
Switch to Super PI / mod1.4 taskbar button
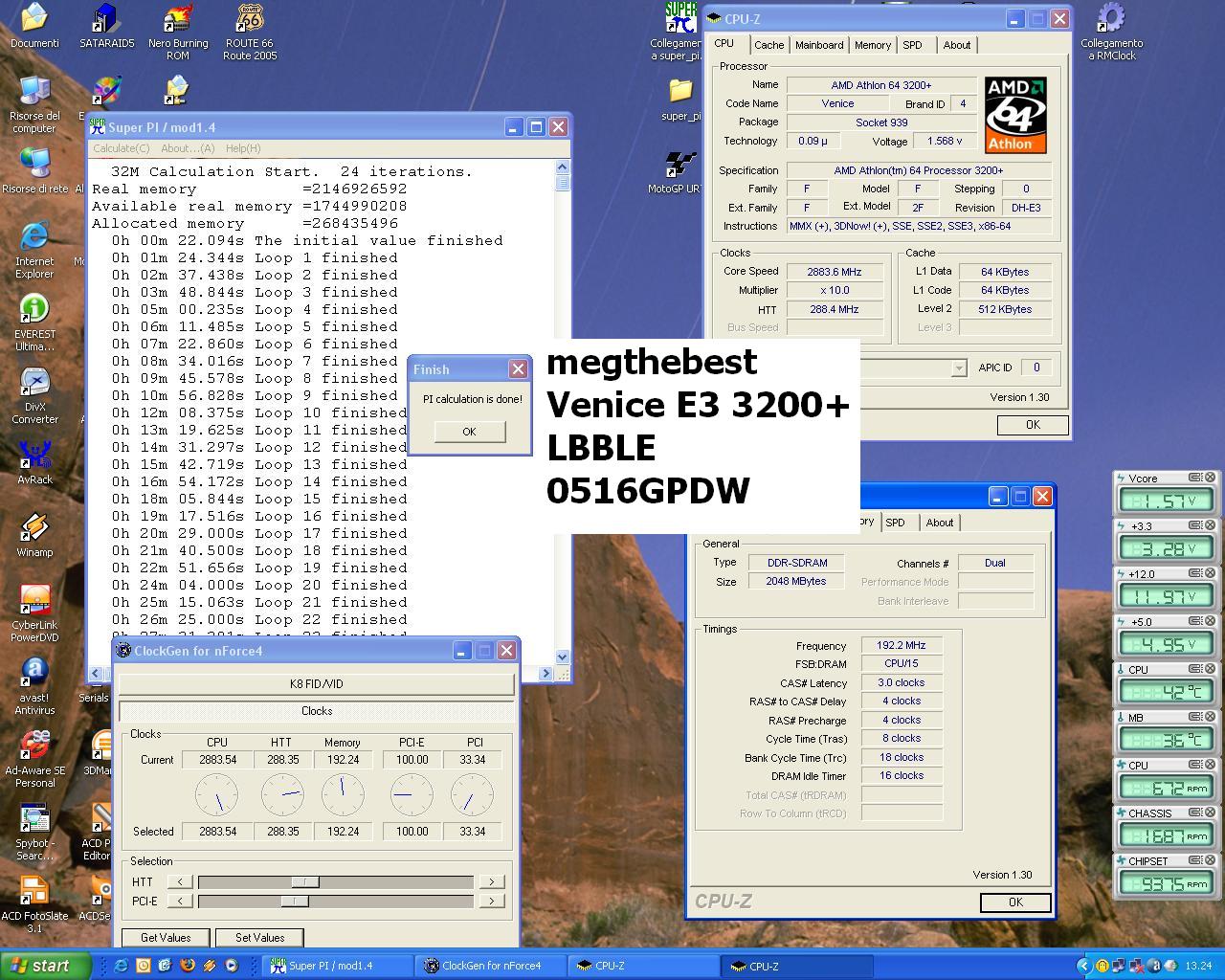tap(338, 966)
